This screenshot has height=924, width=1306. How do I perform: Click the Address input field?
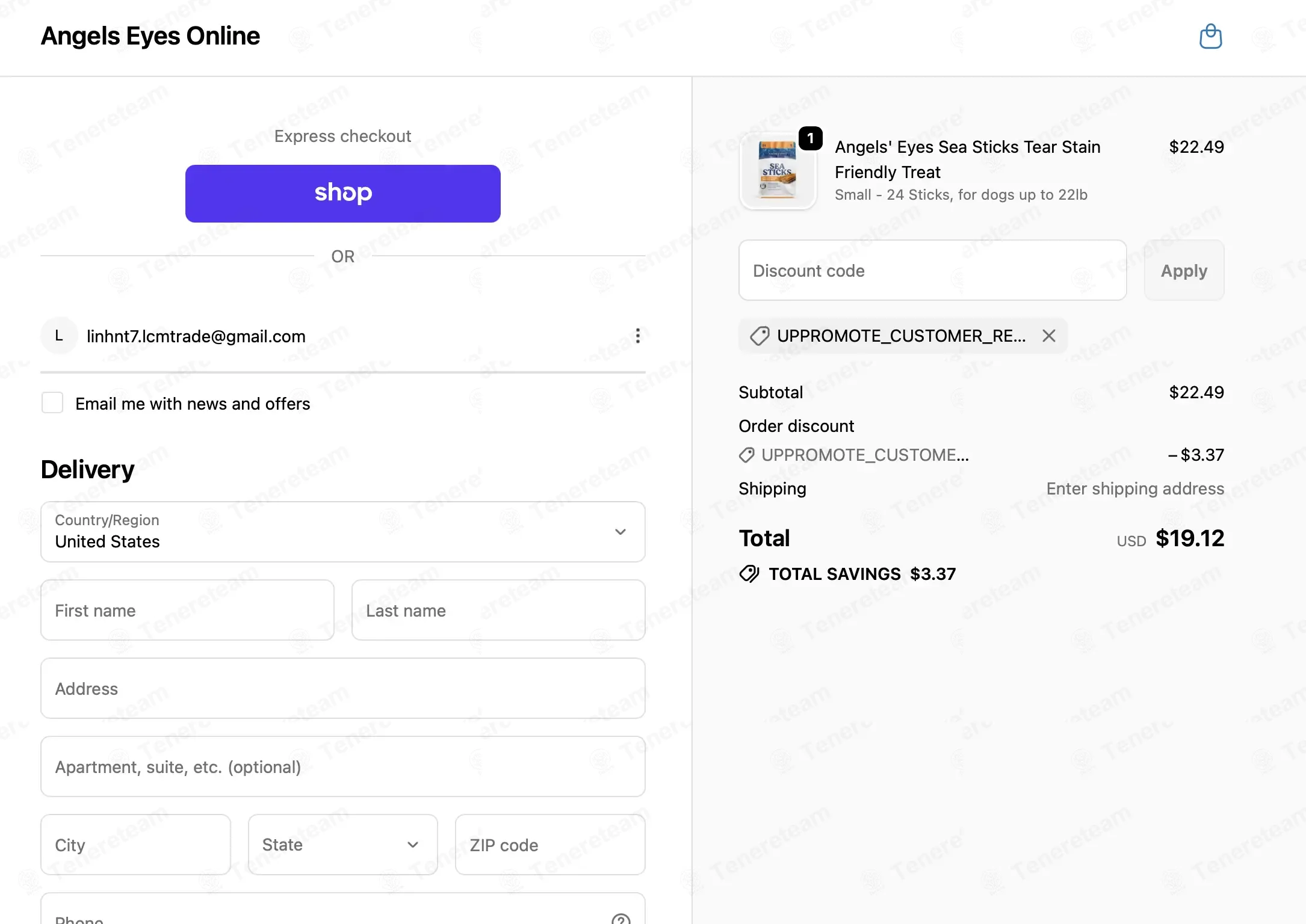click(x=343, y=688)
